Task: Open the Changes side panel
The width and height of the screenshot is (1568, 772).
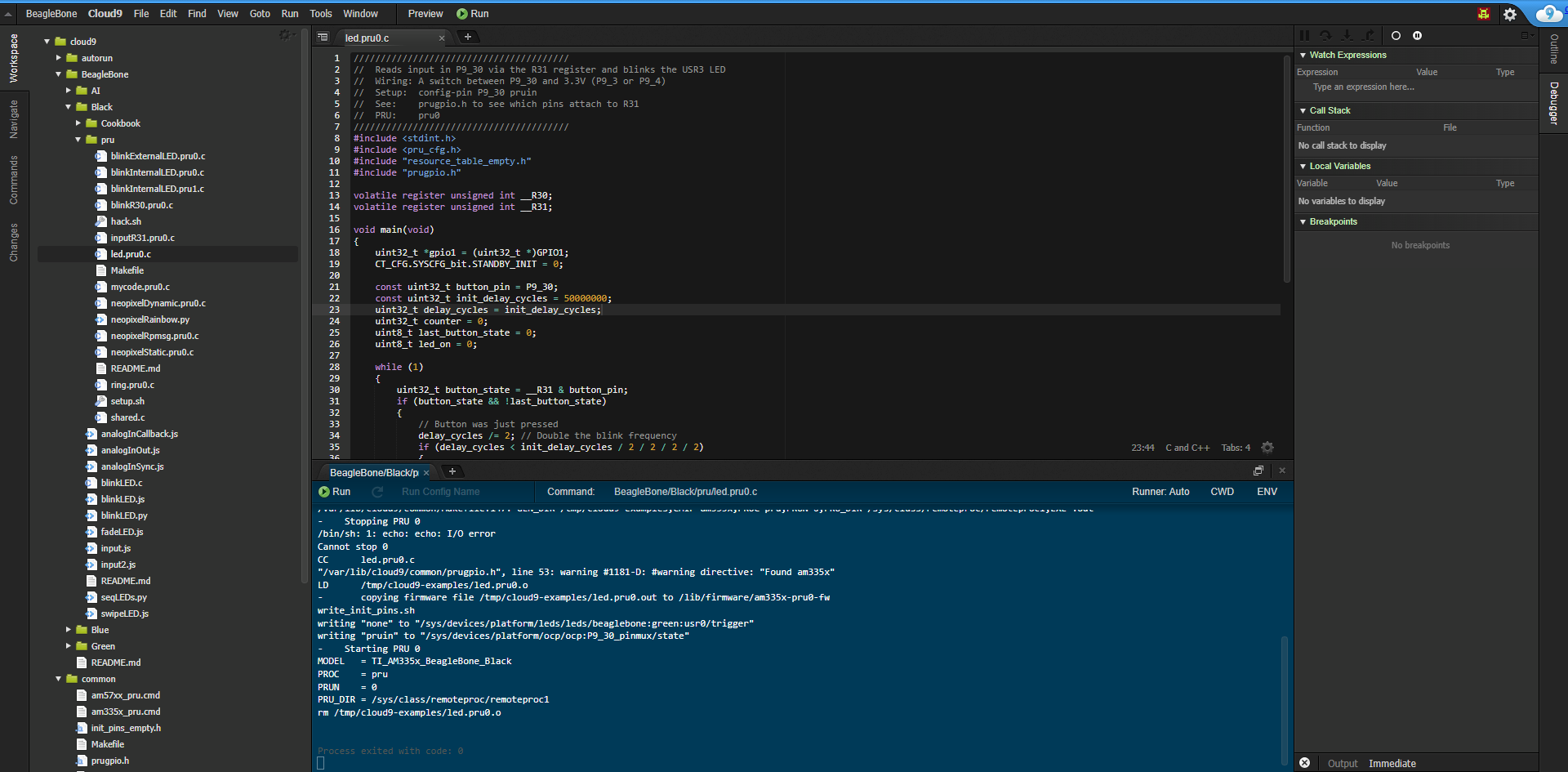Action: (x=14, y=243)
